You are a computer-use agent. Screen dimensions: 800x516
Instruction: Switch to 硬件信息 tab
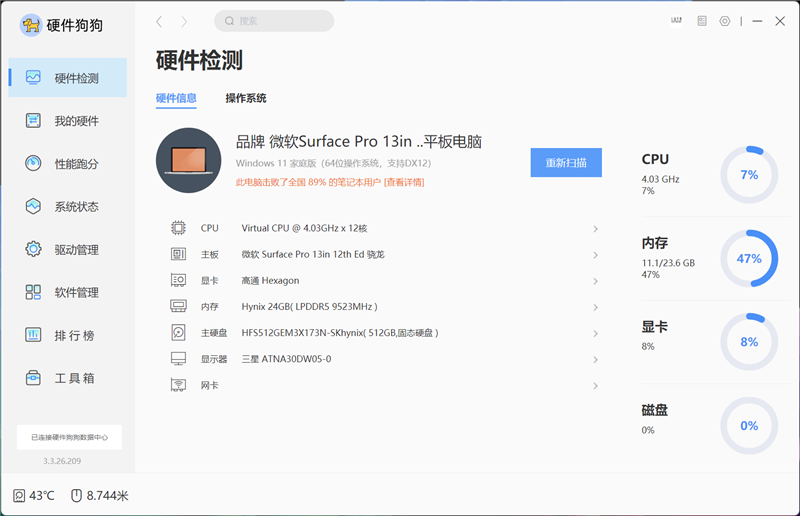point(176,98)
